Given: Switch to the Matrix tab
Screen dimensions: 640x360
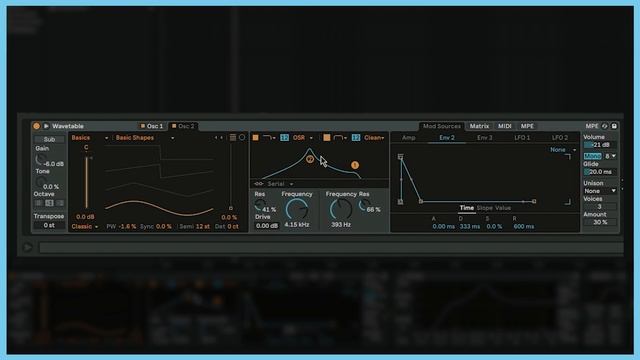Looking at the screenshot, I should click(479, 126).
